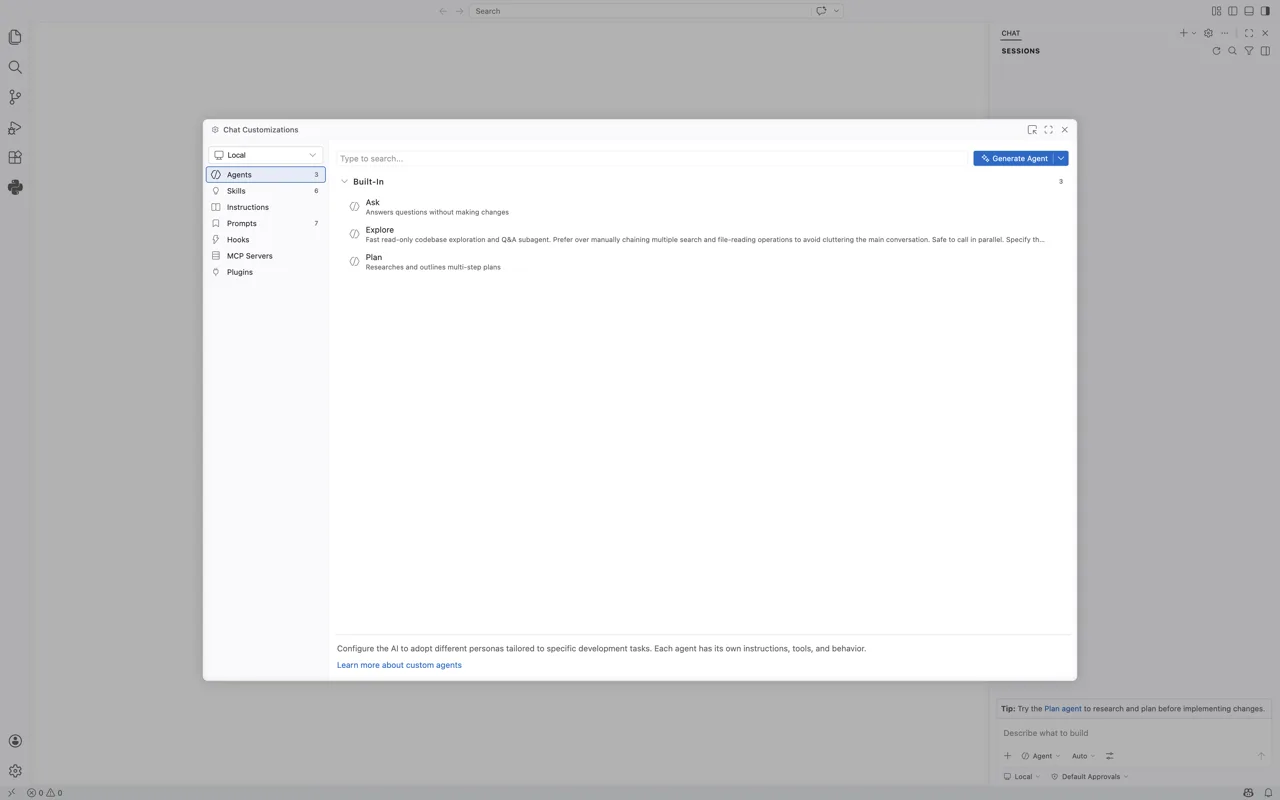Click the Generate Agent button

(1014, 158)
